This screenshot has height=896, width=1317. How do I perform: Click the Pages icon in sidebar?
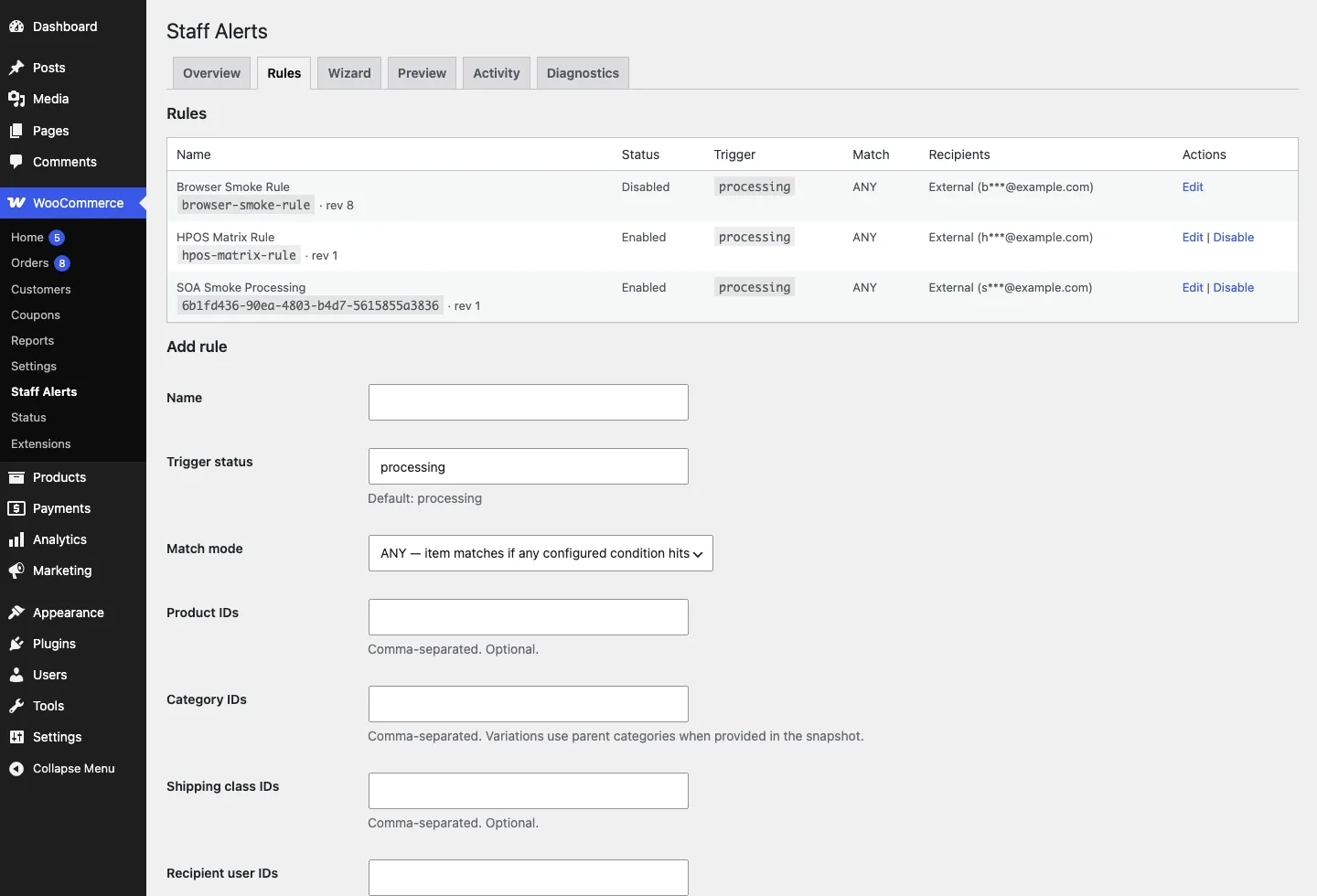pos(16,131)
